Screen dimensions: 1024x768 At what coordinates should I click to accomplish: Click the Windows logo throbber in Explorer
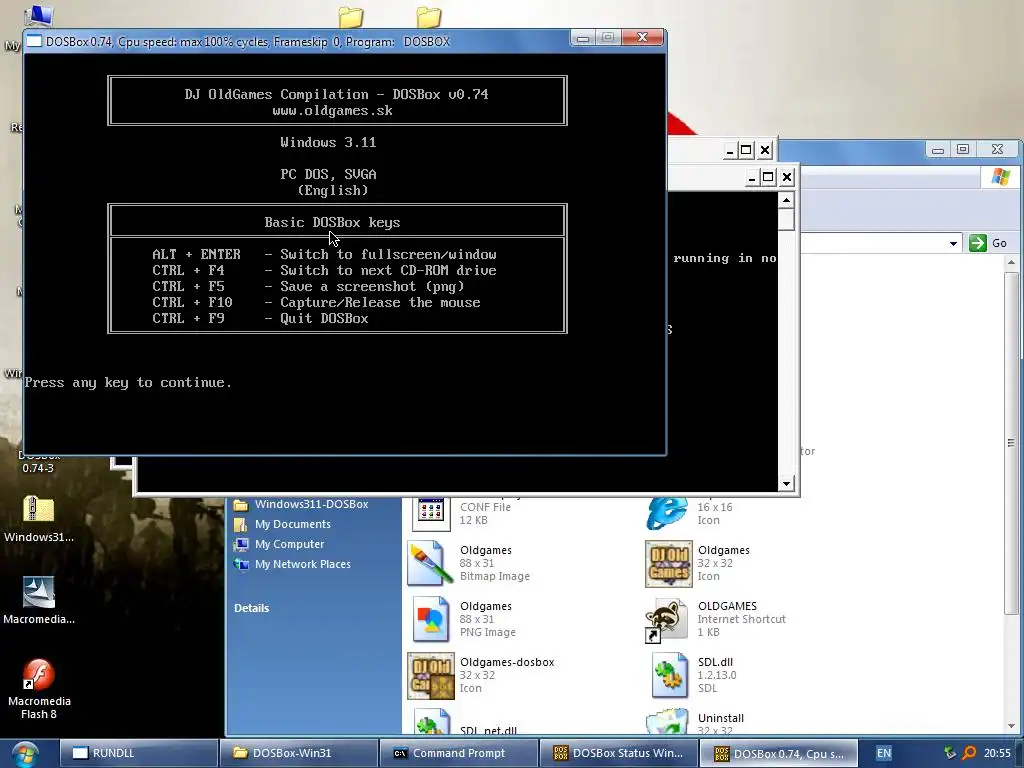1000,177
